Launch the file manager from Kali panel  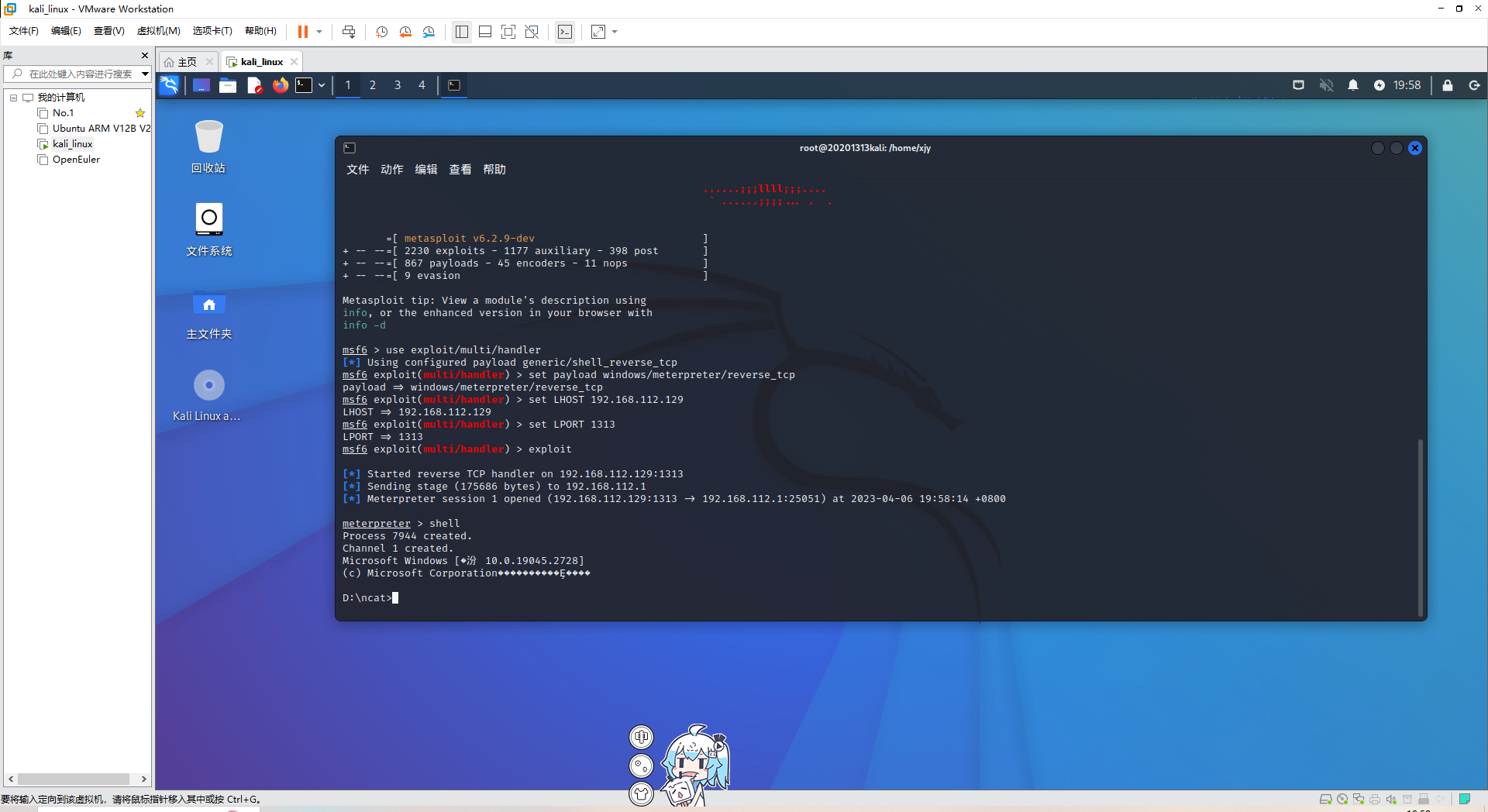tap(228, 85)
